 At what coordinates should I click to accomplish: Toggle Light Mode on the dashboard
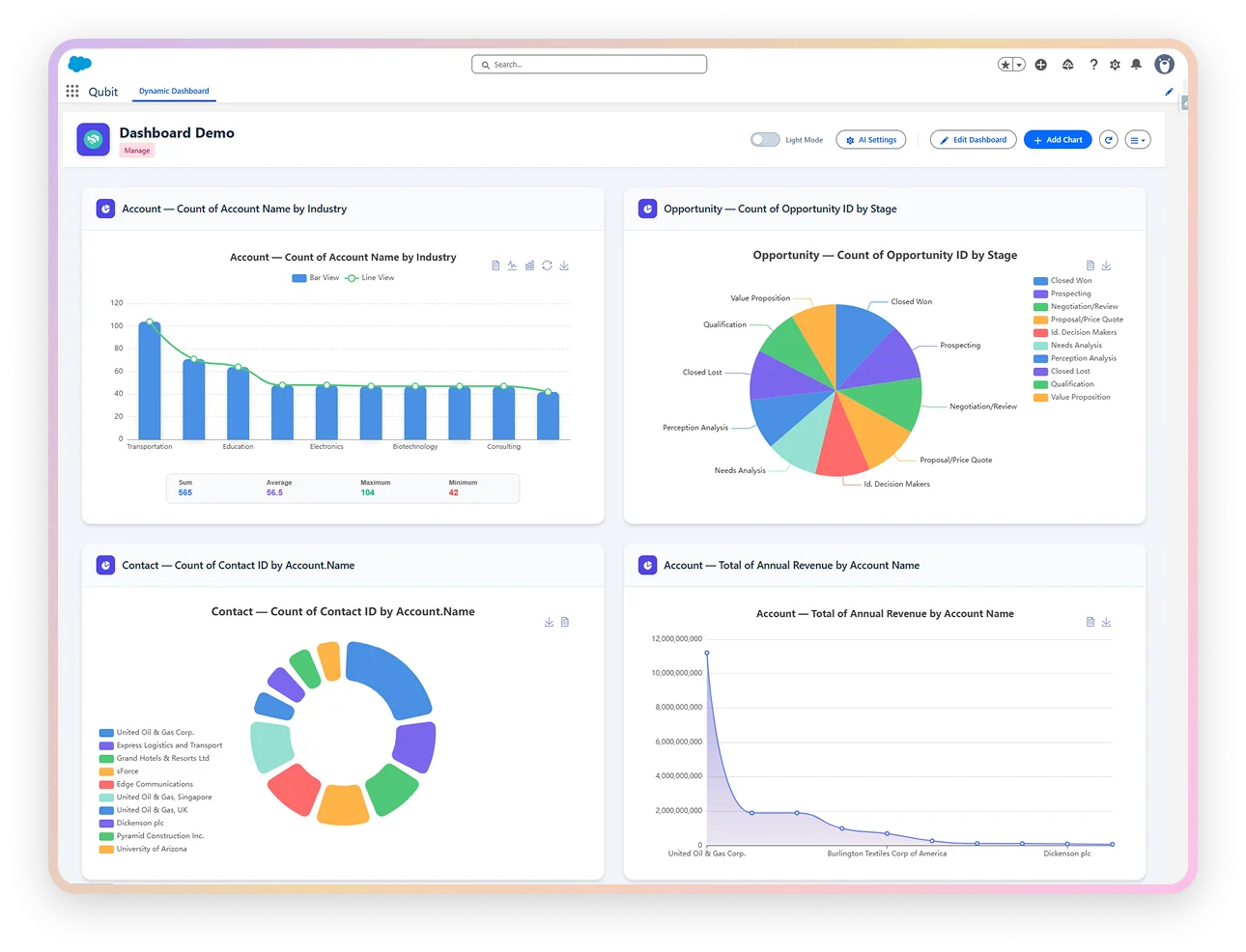765,139
